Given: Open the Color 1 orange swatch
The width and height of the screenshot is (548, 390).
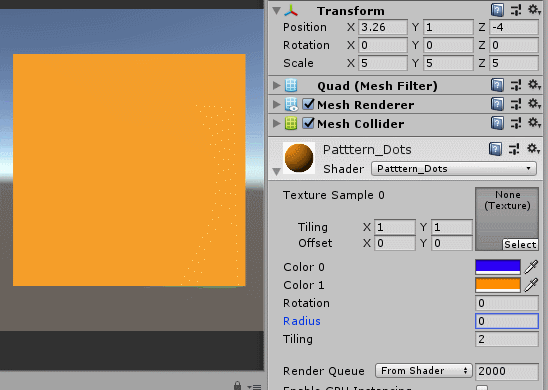Looking at the screenshot, I should pyautogui.click(x=498, y=285).
